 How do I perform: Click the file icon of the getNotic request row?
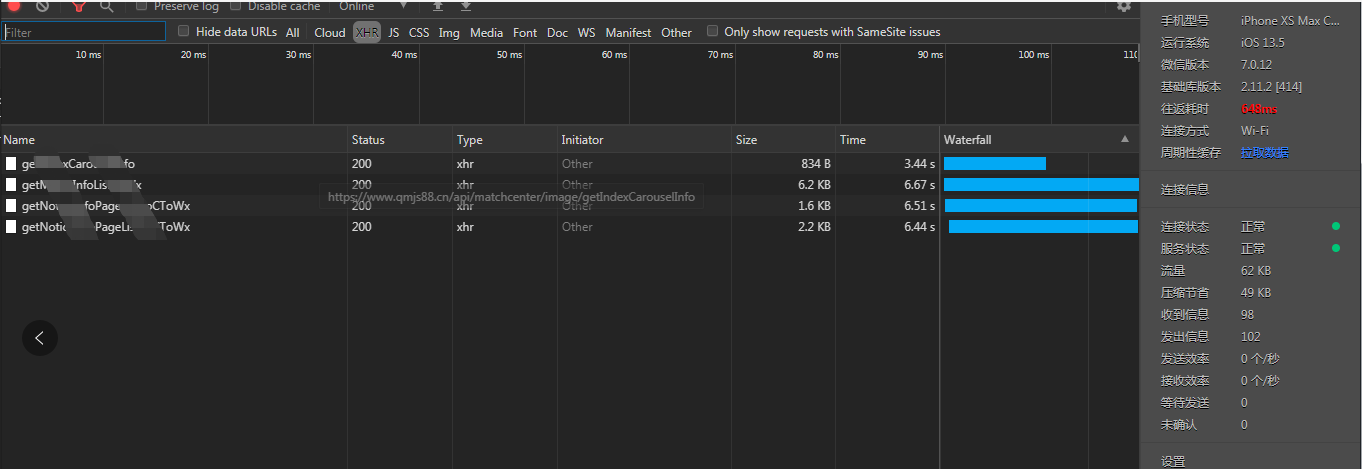[11, 227]
